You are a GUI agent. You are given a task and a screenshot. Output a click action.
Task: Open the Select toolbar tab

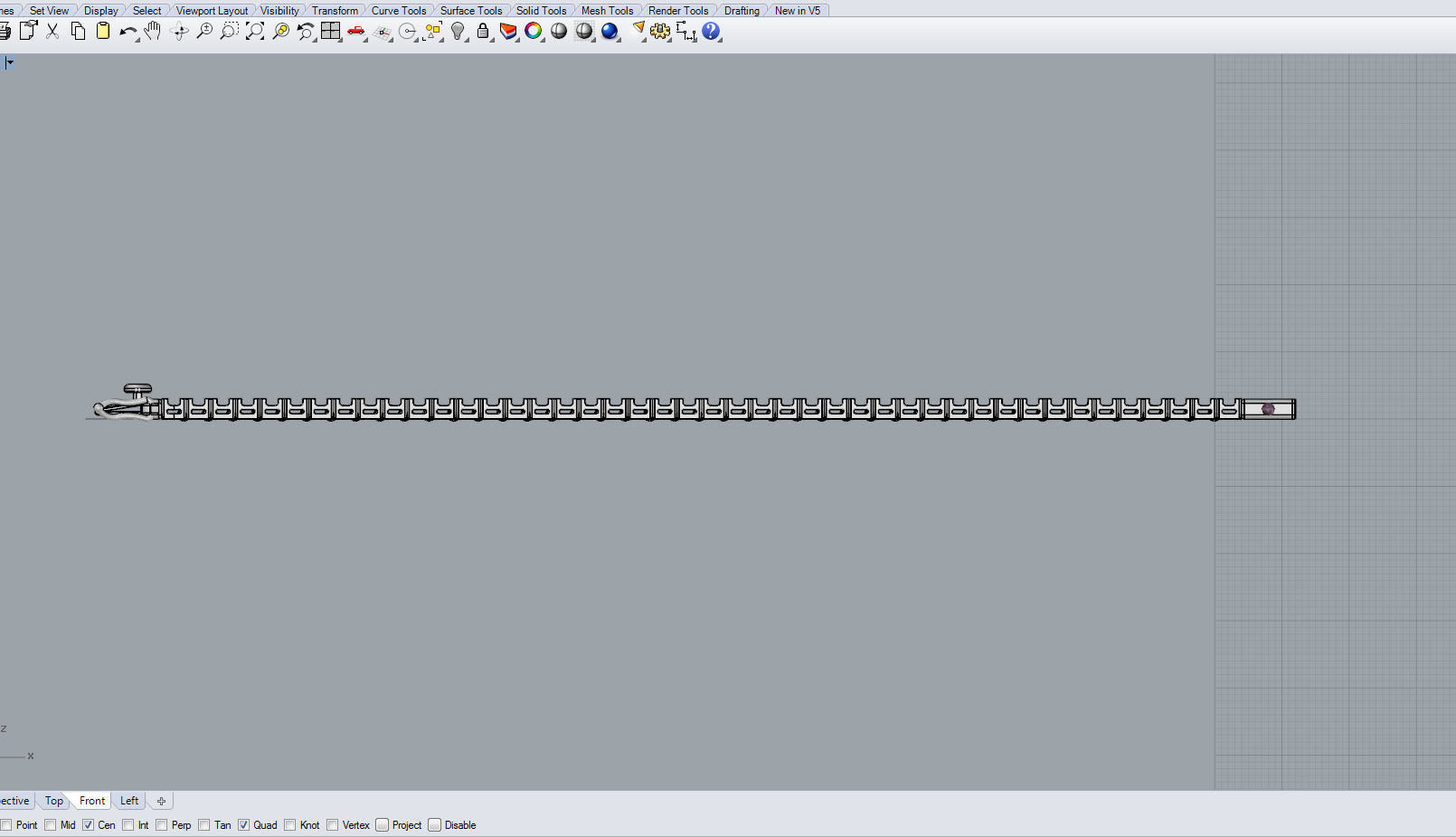pos(147,11)
